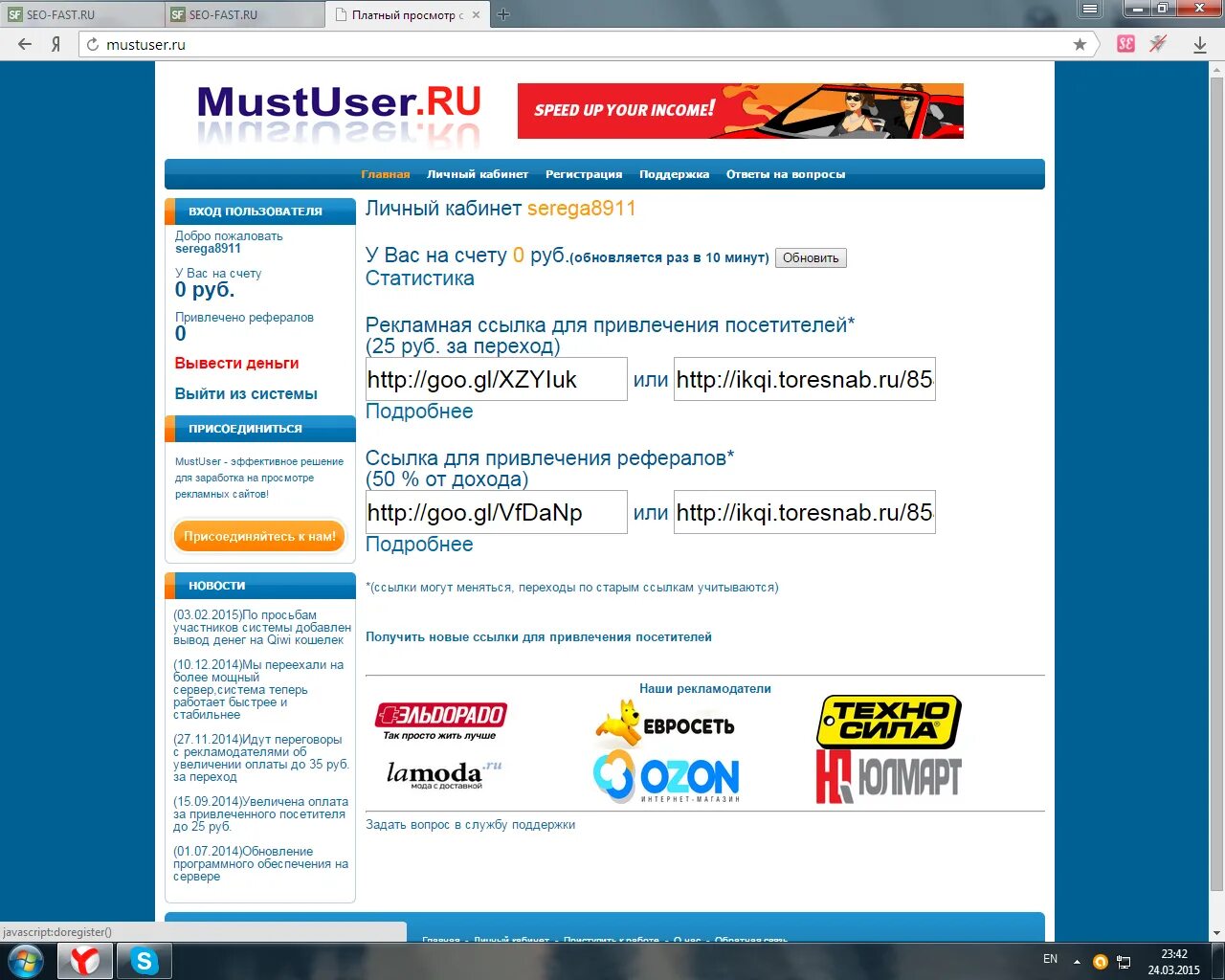Click the Статистика link
The width and height of the screenshot is (1225, 980).
[x=420, y=278]
